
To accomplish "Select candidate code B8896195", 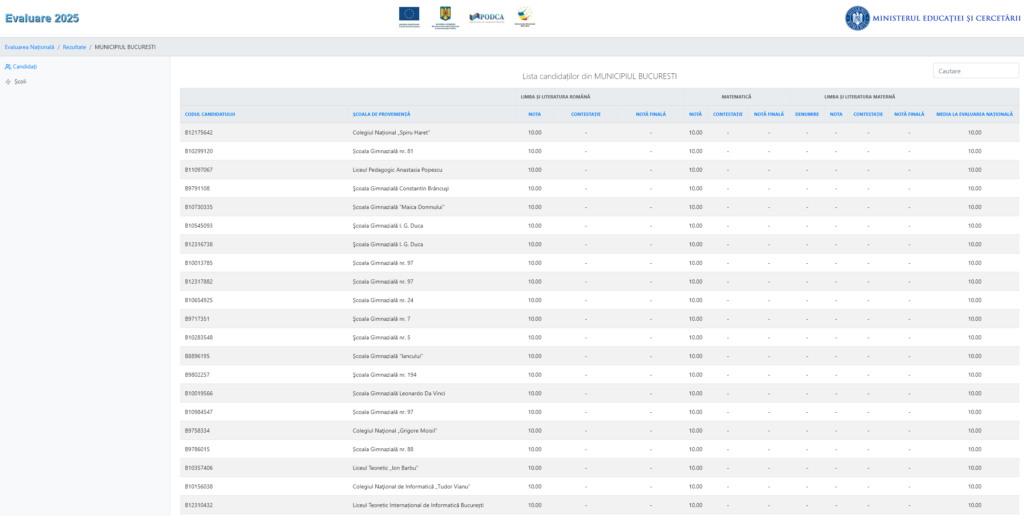I will click(197, 356).
